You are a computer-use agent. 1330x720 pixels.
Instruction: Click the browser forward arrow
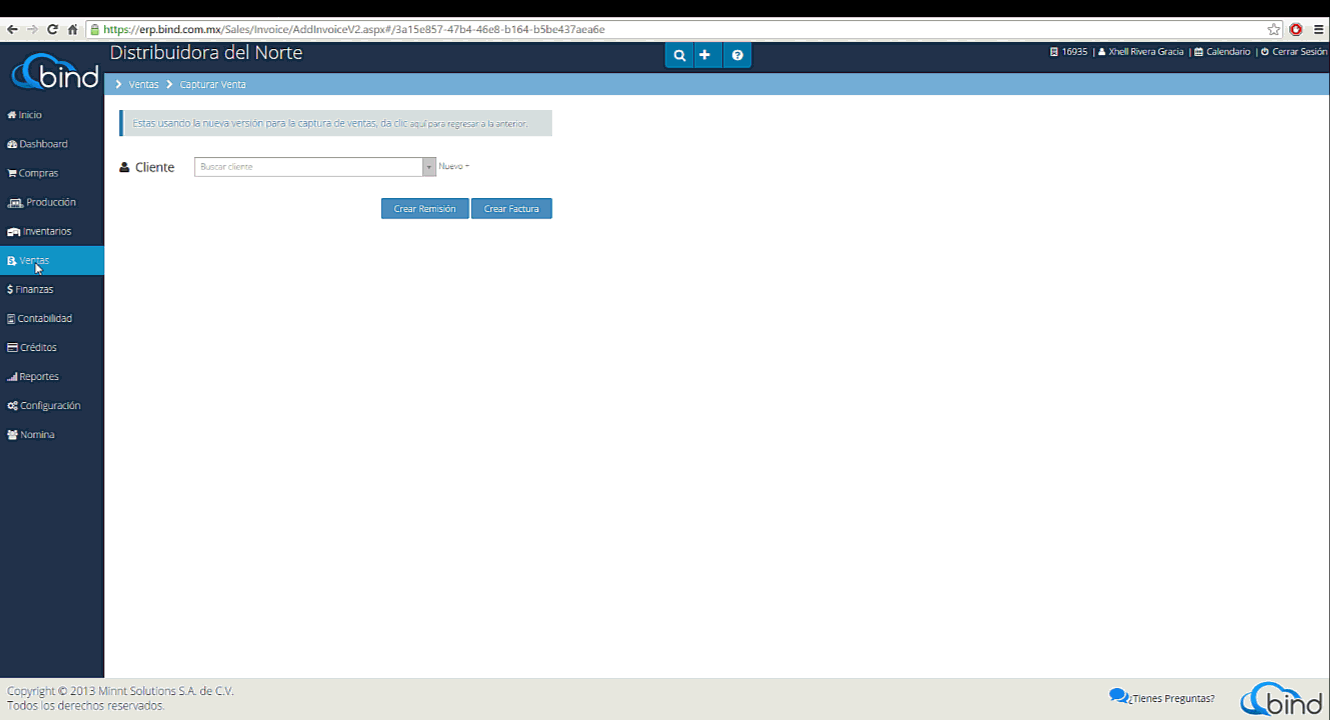click(x=33, y=29)
